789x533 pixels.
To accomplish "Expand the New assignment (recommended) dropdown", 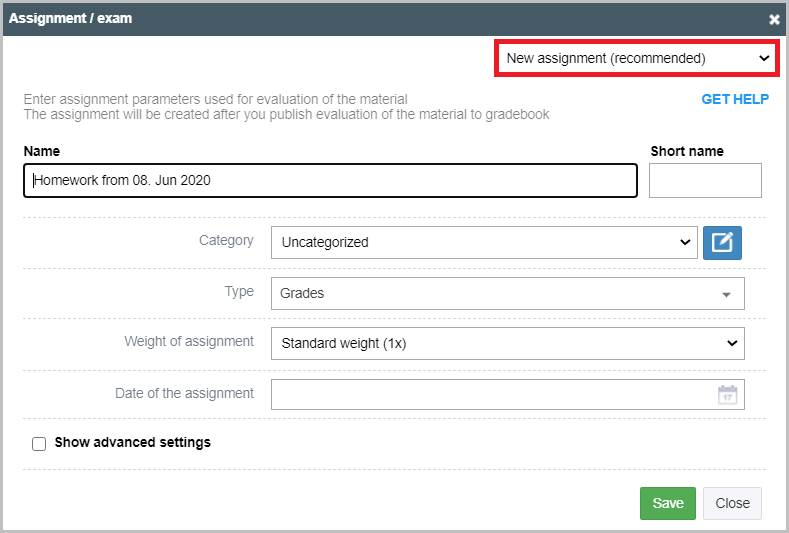I will 637,58.
